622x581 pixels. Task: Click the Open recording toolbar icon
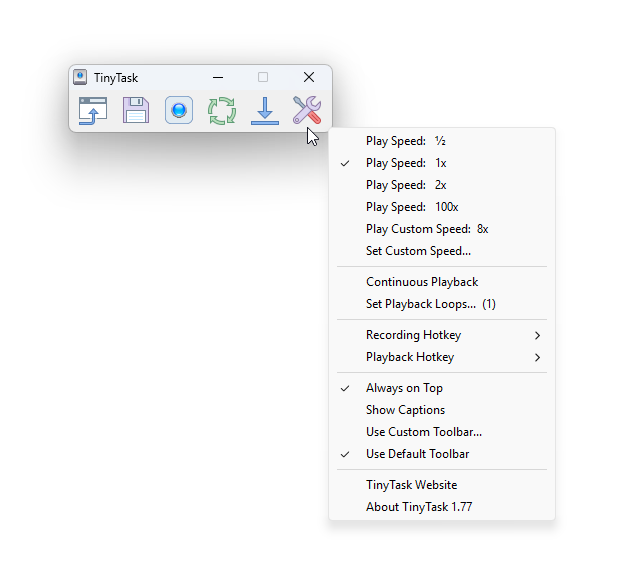93,110
